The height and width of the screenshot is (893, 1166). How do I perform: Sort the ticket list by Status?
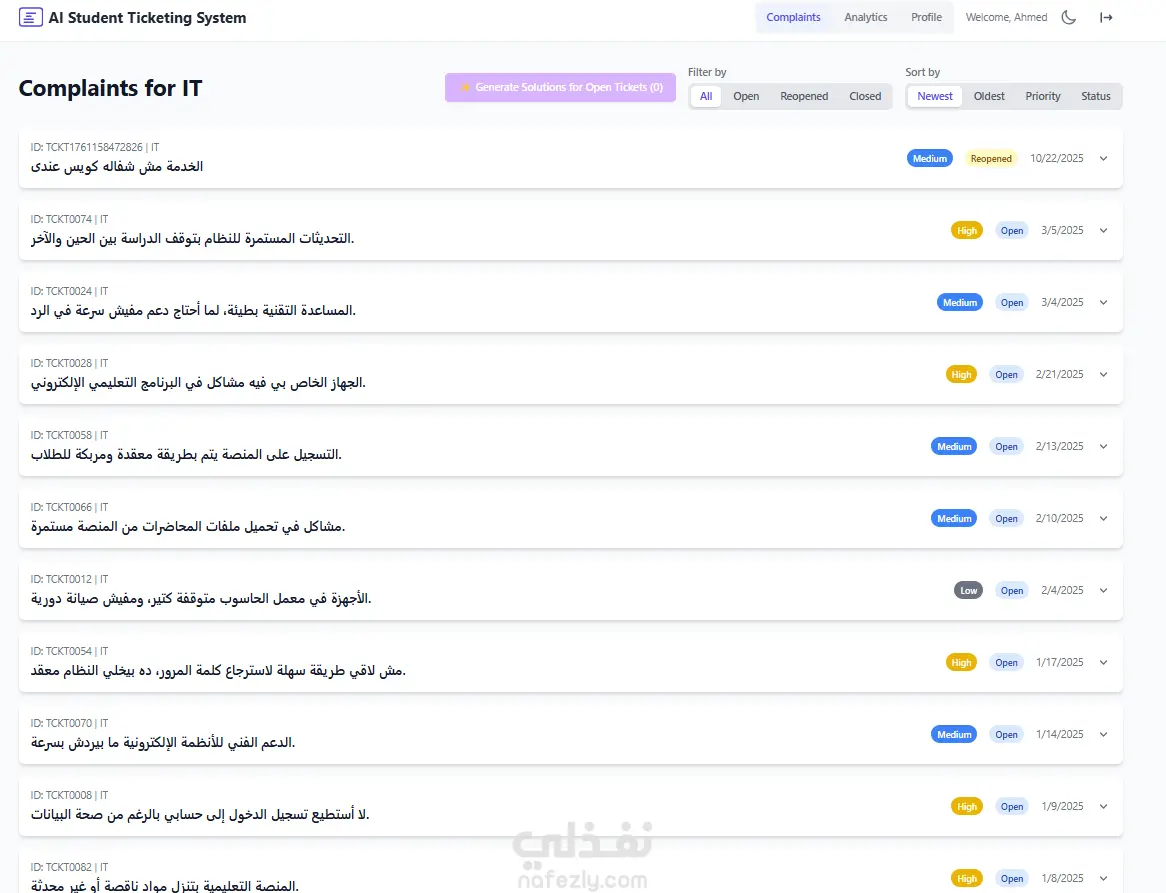tap(1096, 96)
